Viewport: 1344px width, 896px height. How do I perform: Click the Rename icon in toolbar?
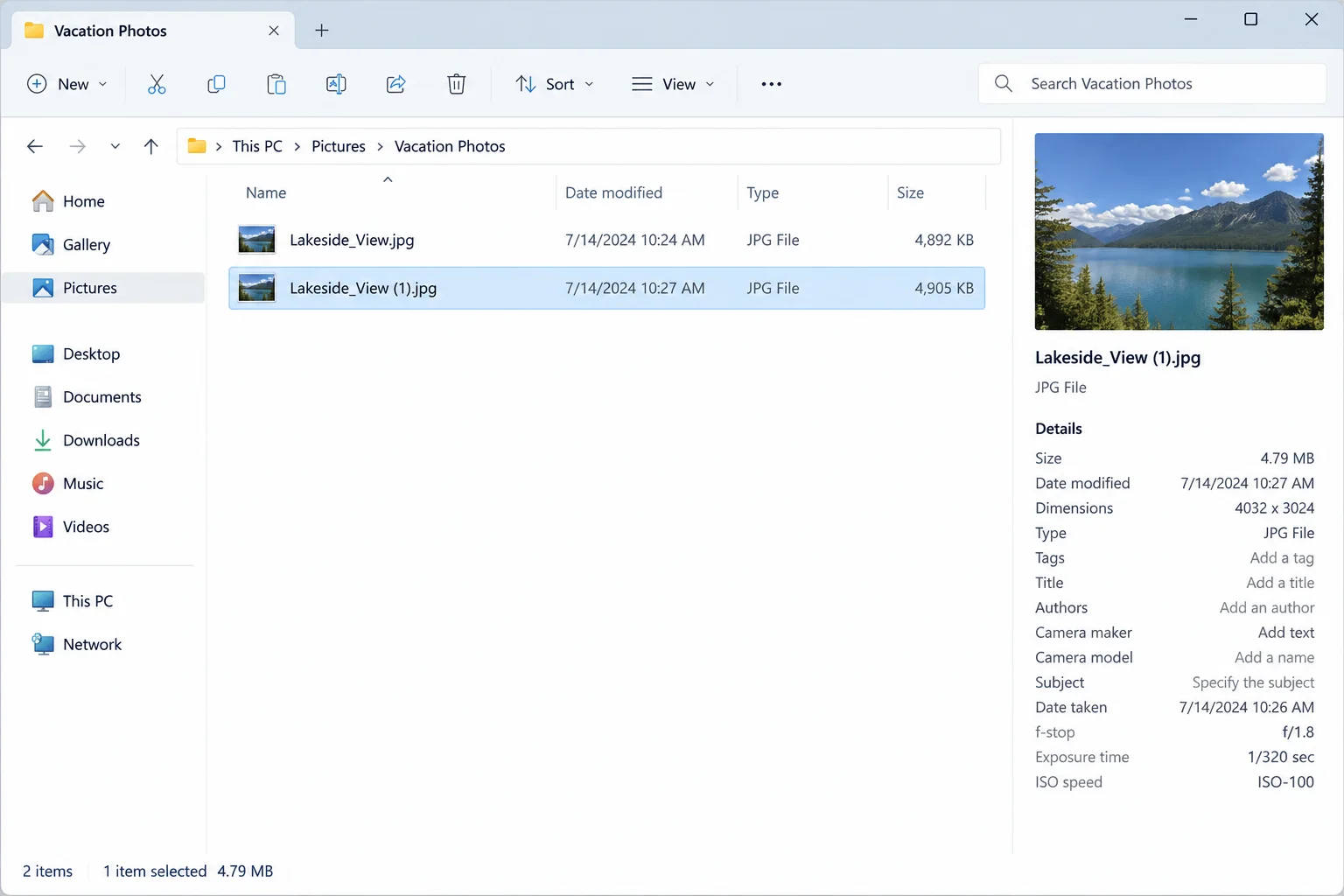(x=336, y=84)
